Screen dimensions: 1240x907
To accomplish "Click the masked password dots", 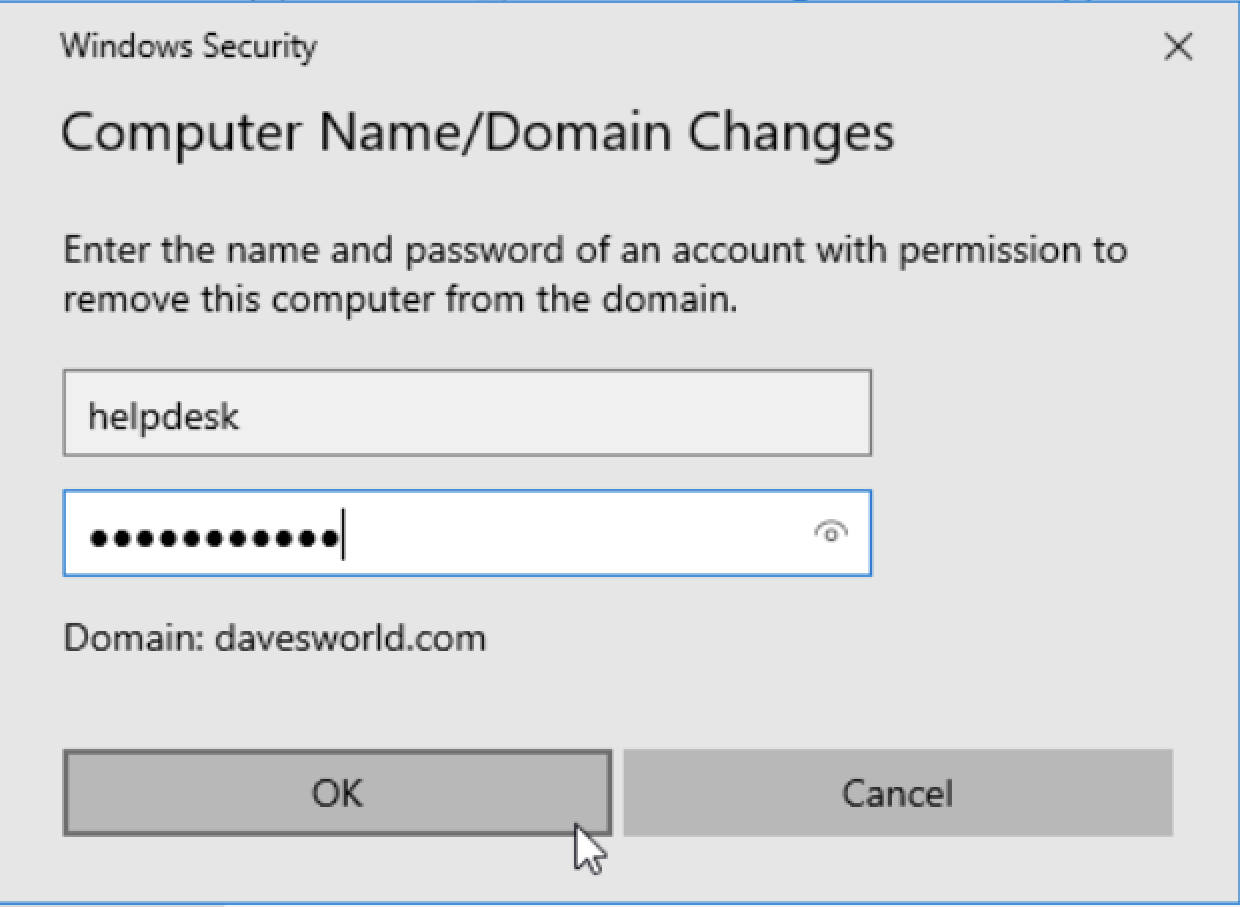I will tap(214, 538).
